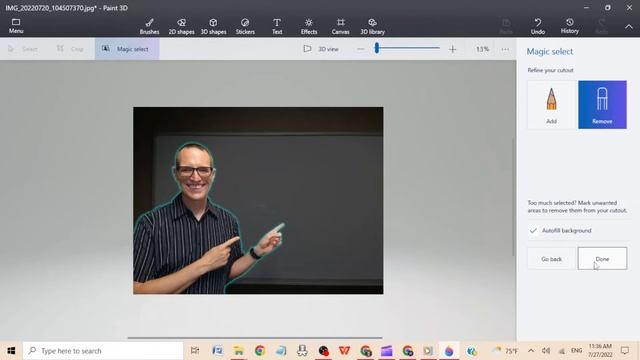Image resolution: width=640 pixels, height=360 pixels.
Task: Click the Go back button
Action: 551,259
